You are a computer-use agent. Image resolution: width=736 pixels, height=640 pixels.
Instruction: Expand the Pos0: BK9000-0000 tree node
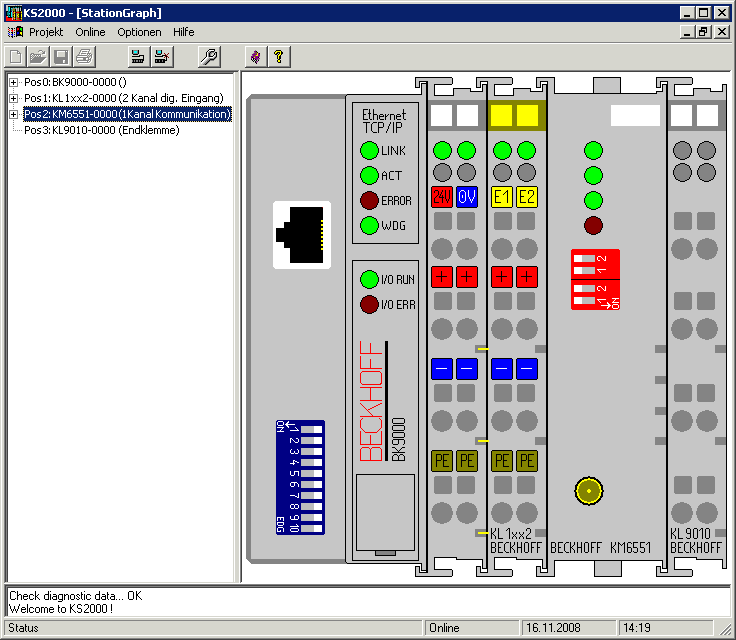[x=14, y=82]
